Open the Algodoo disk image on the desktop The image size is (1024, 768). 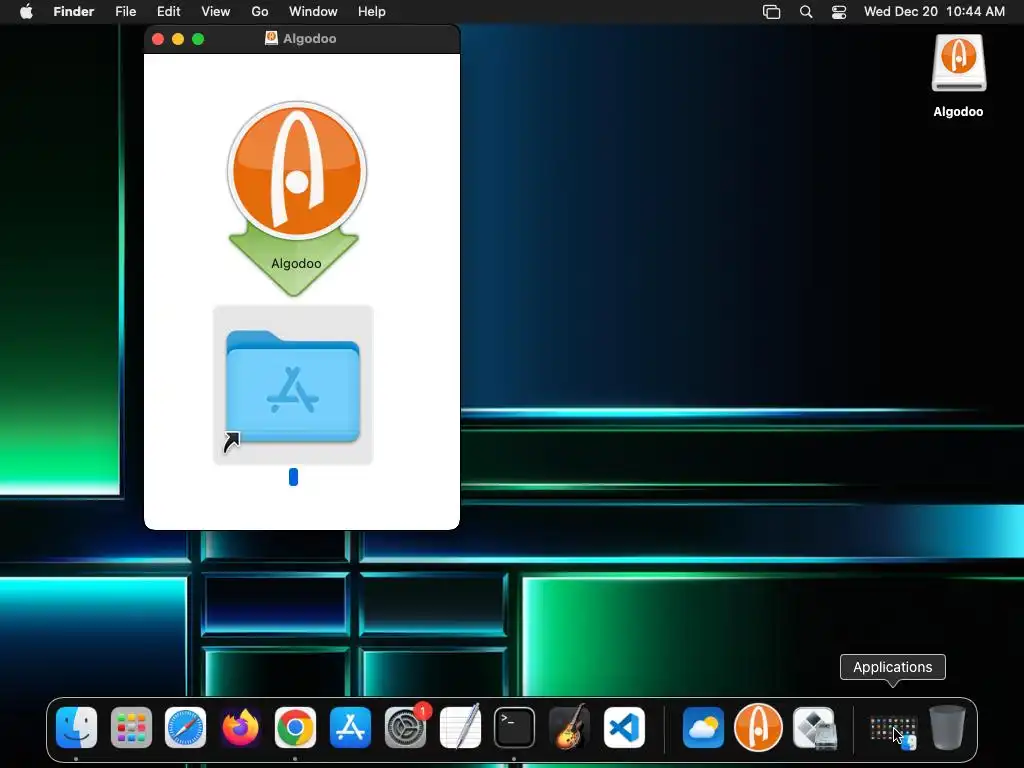pyautogui.click(x=959, y=63)
